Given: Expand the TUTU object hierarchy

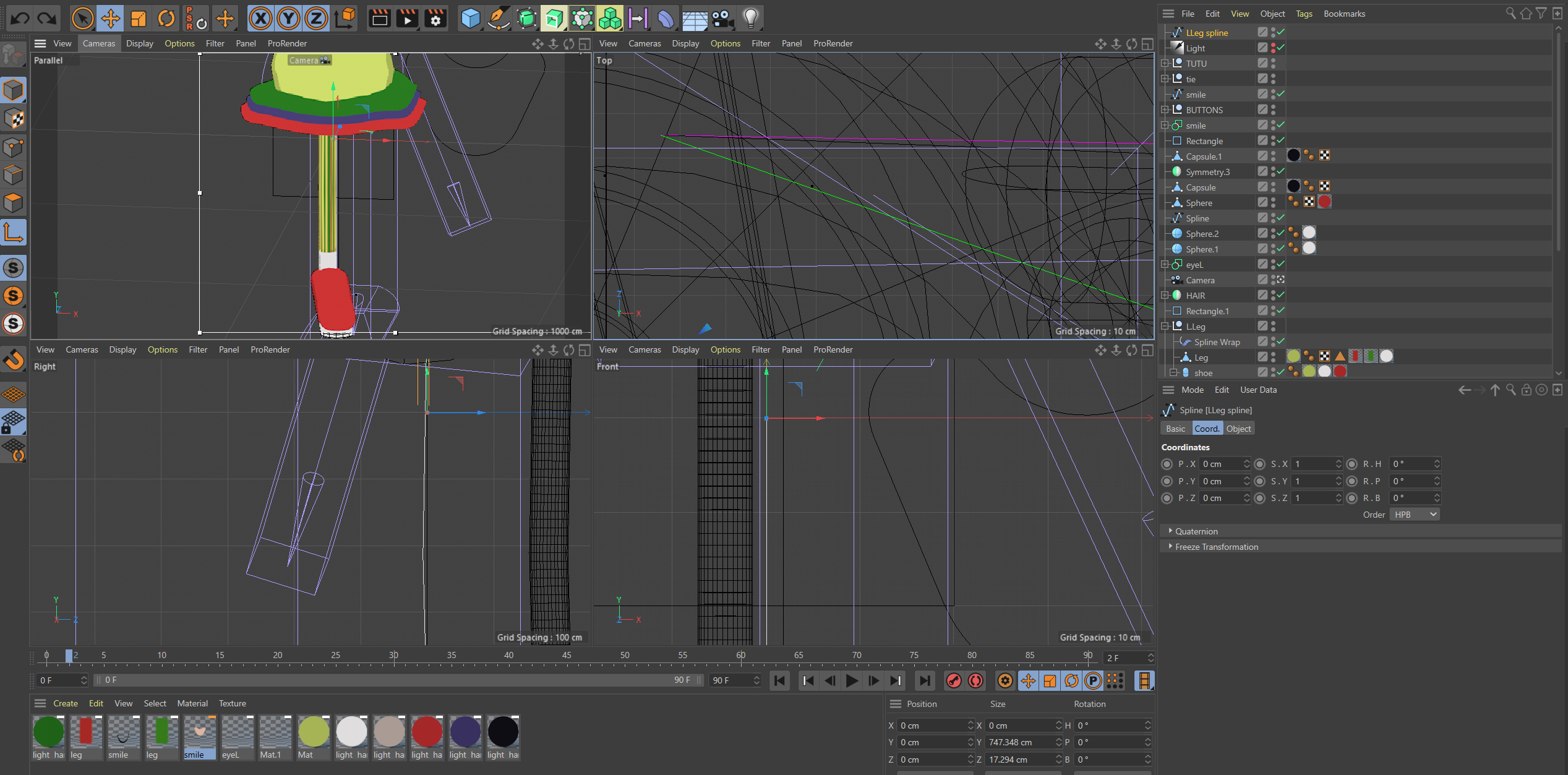Looking at the screenshot, I should [x=1165, y=63].
